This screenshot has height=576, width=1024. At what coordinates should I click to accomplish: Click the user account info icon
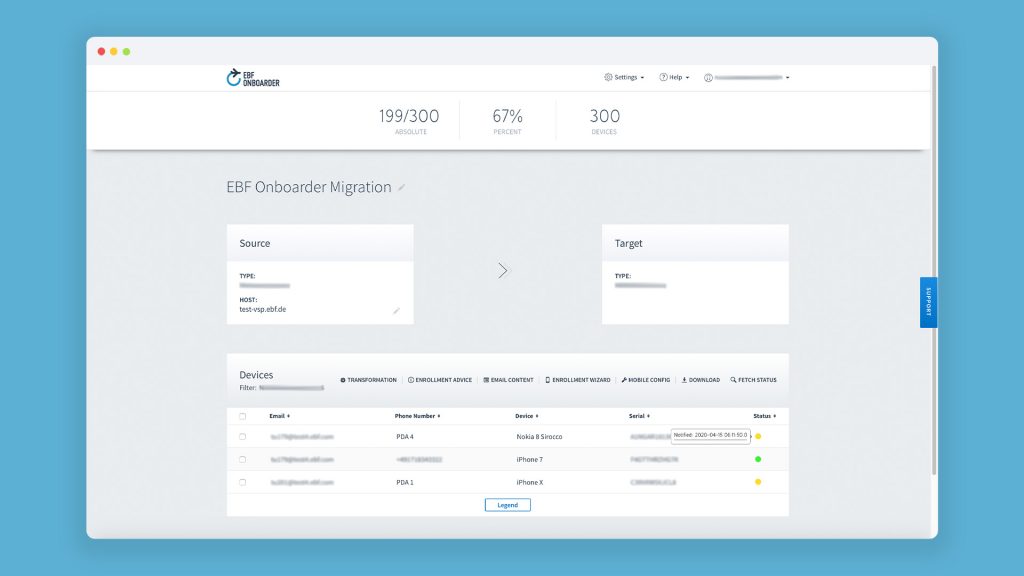tap(708, 78)
